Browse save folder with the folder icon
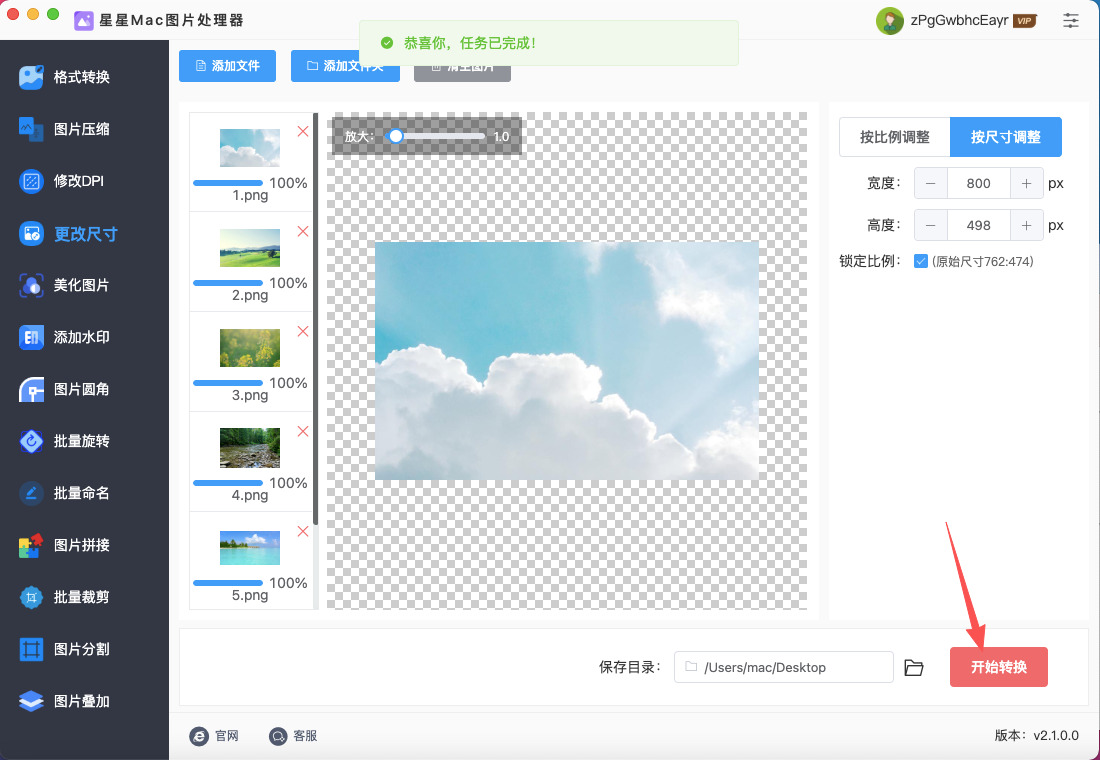Viewport: 1100px width, 760px height. (913, 668)
